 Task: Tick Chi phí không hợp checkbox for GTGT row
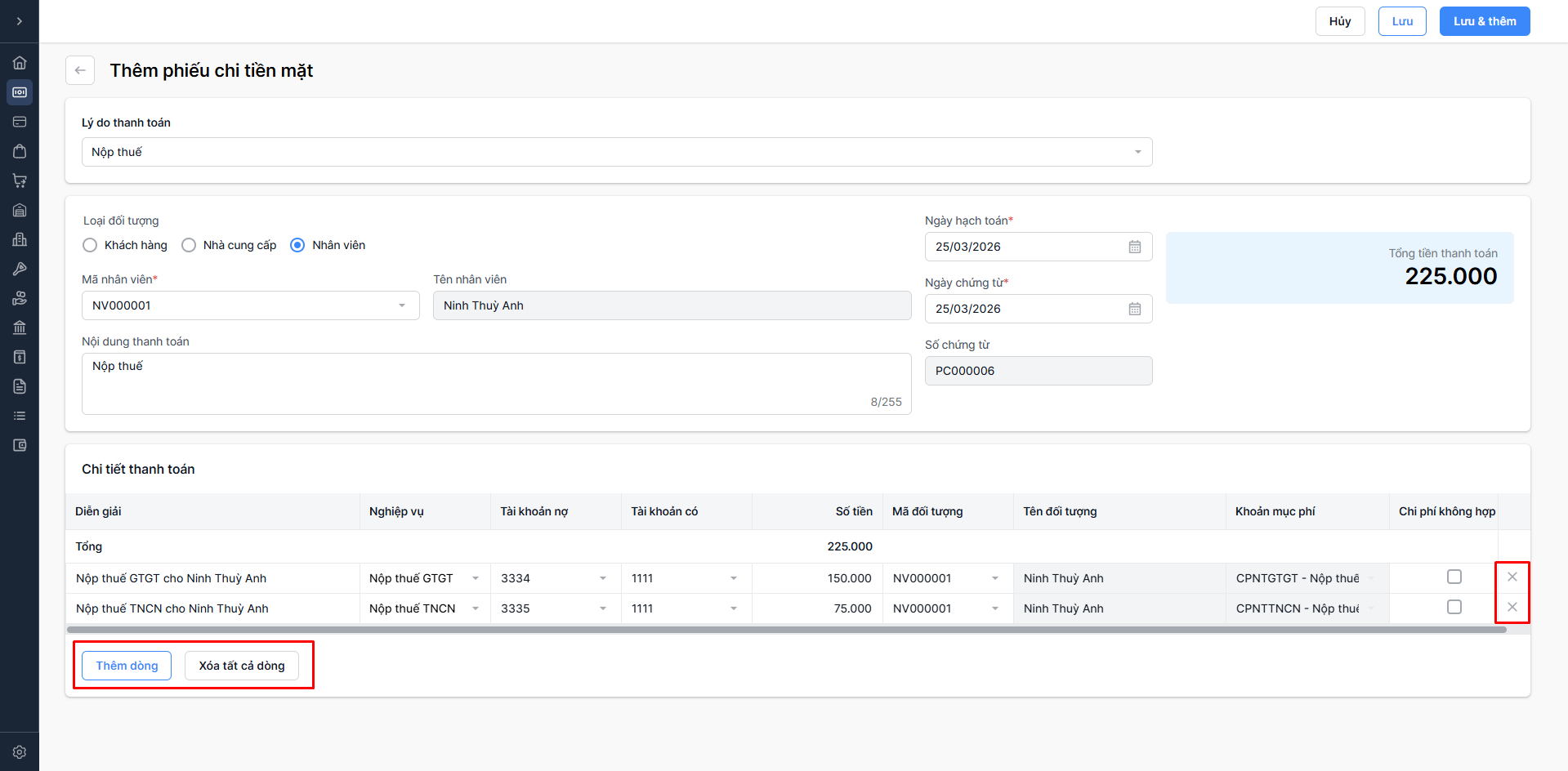(1454, 577)
